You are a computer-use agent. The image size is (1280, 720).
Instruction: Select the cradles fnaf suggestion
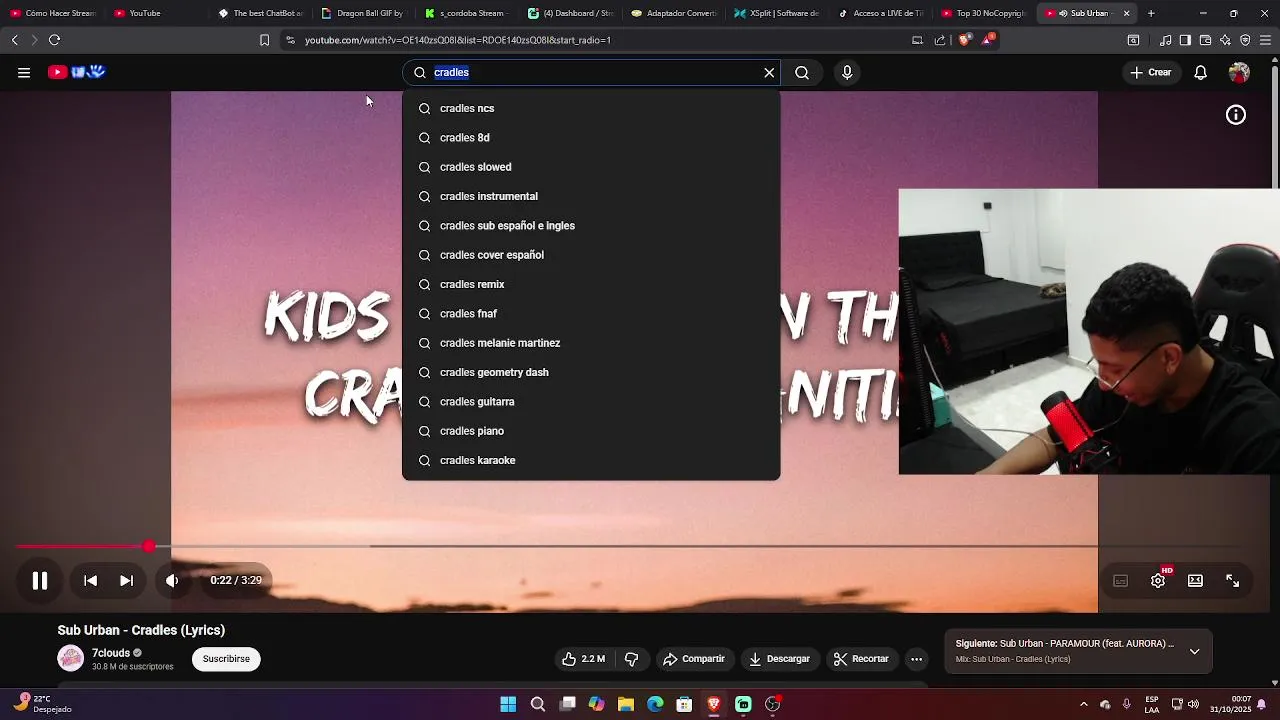591,314
